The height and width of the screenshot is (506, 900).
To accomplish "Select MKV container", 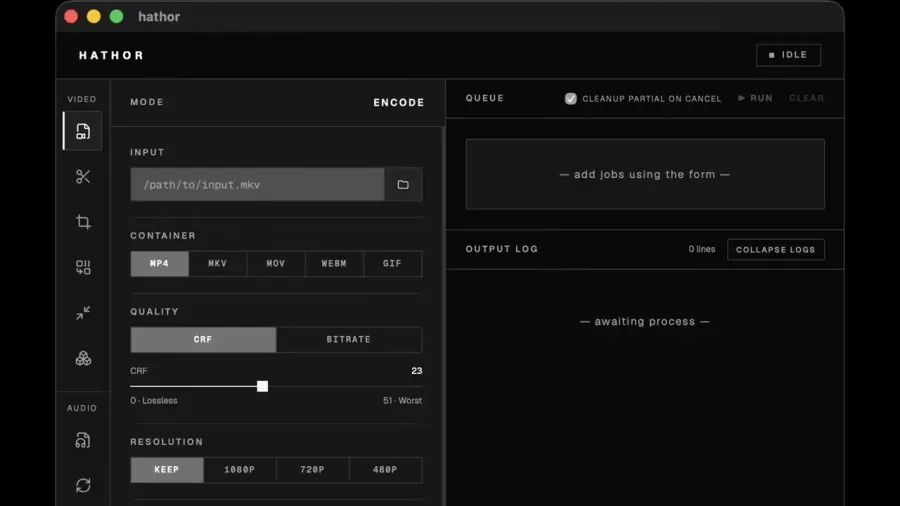I will 218,263.
